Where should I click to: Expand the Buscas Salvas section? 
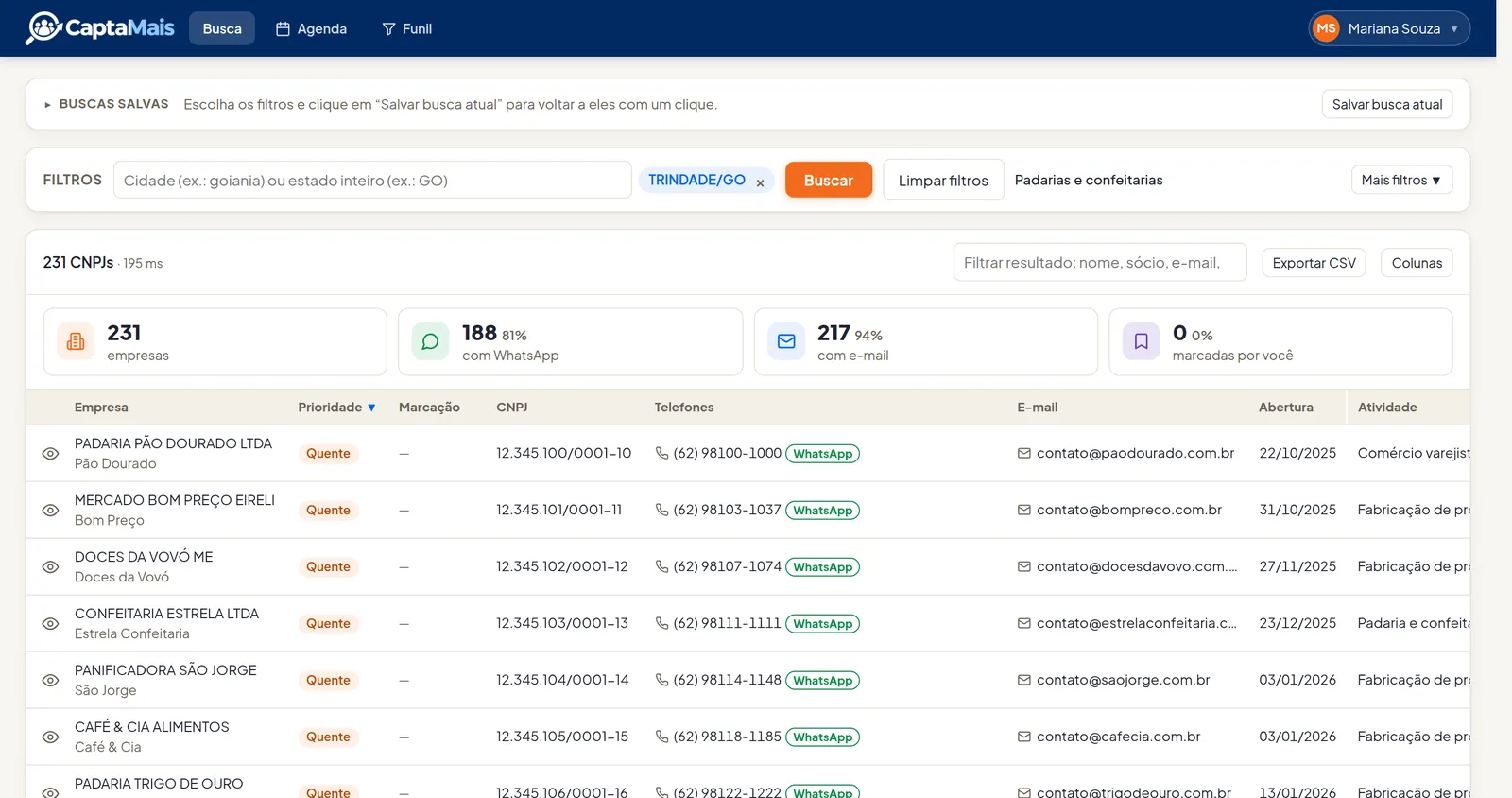click(106, 104)
